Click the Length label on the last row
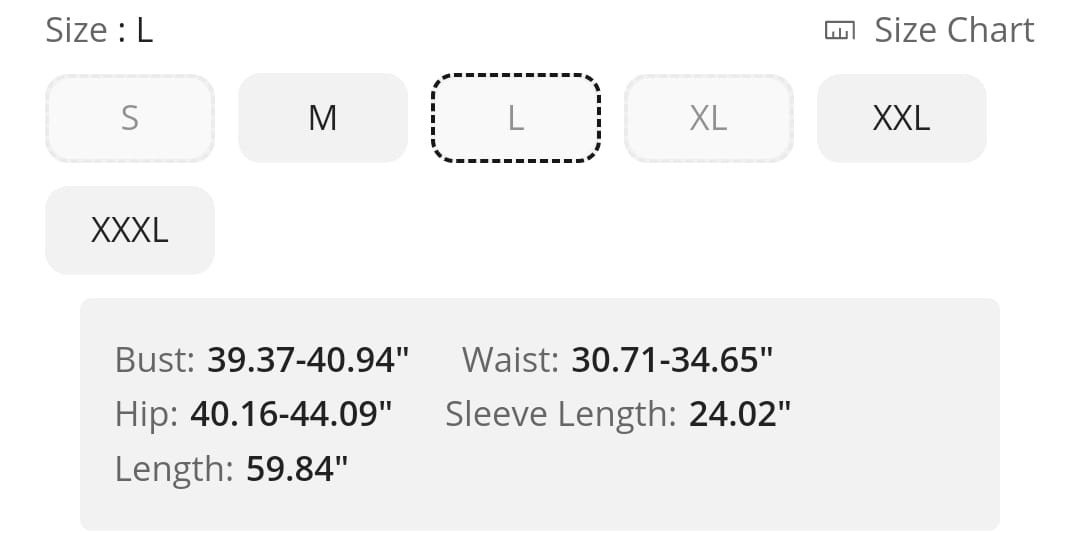Viewport: 1080px width, 533px height. (174, 468)
